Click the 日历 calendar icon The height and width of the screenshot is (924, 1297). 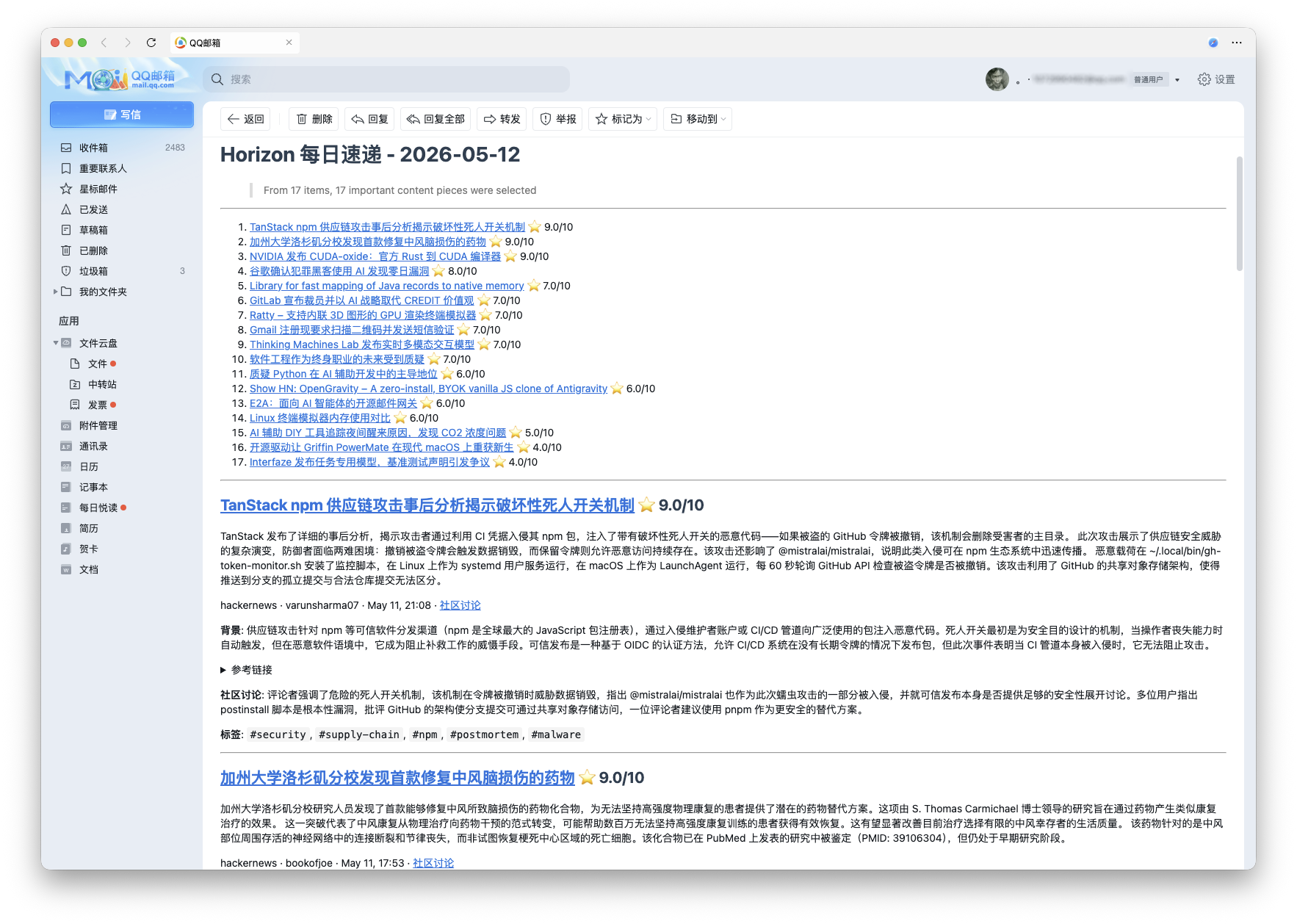(x=66, y=466)
